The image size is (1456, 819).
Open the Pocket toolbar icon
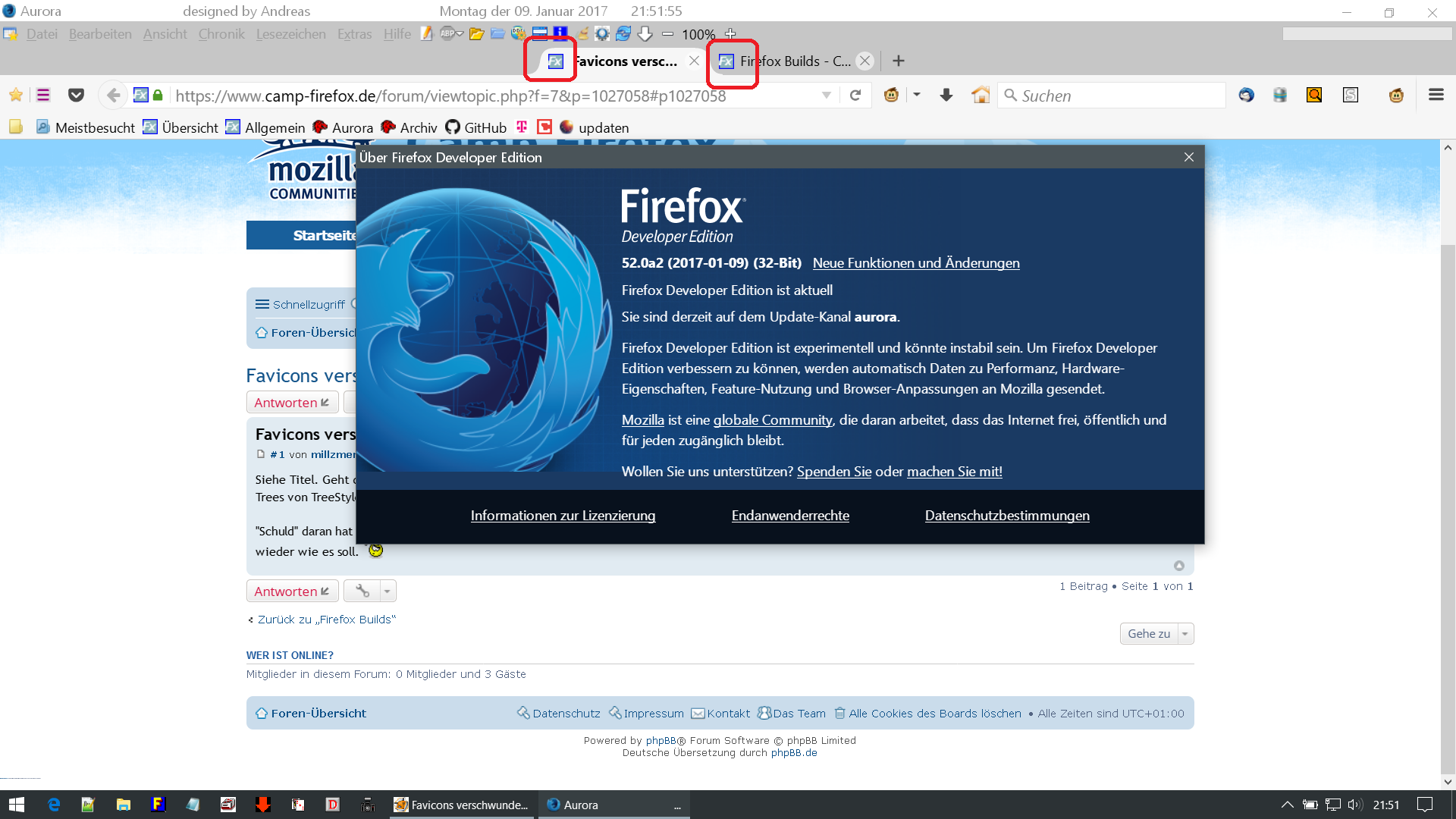tap(76, 96)
